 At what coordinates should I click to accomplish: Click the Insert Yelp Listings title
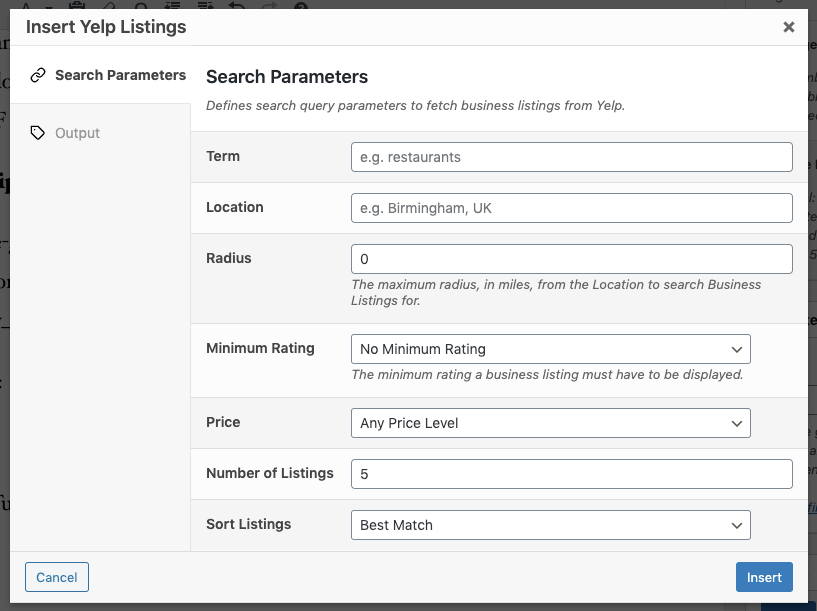tap(106, 27)
